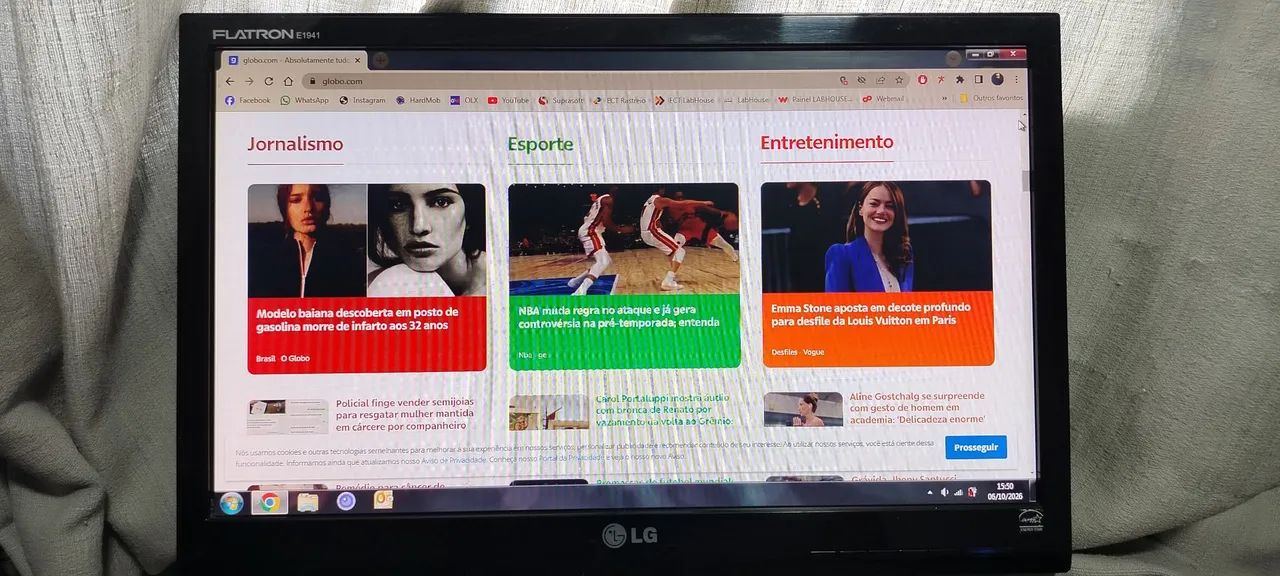Open the round purple taskbar app icon
Image resolution: width=1280 pixels, height=576 pixels.
346,501
